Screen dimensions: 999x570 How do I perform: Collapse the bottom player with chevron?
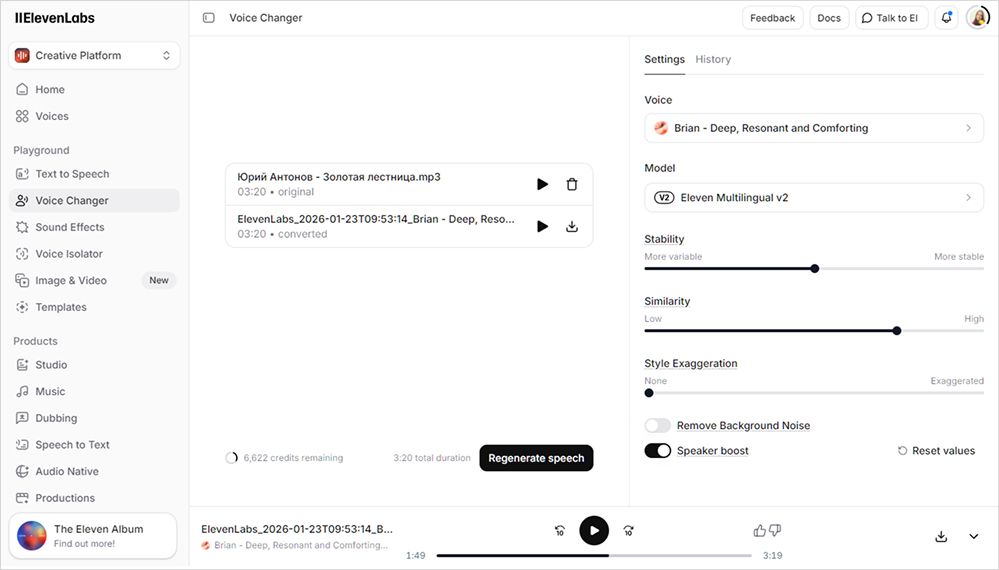click(x=974, y=537)
